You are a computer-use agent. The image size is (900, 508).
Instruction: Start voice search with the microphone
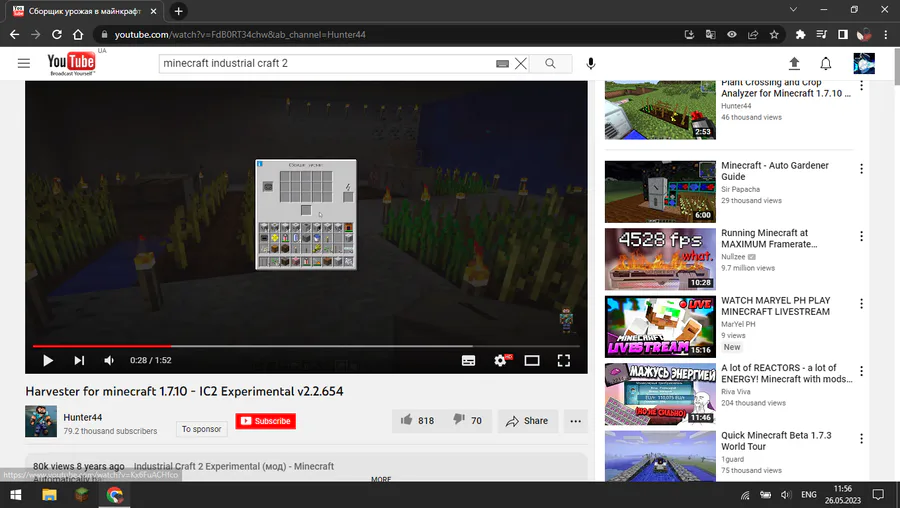point(591,63)
